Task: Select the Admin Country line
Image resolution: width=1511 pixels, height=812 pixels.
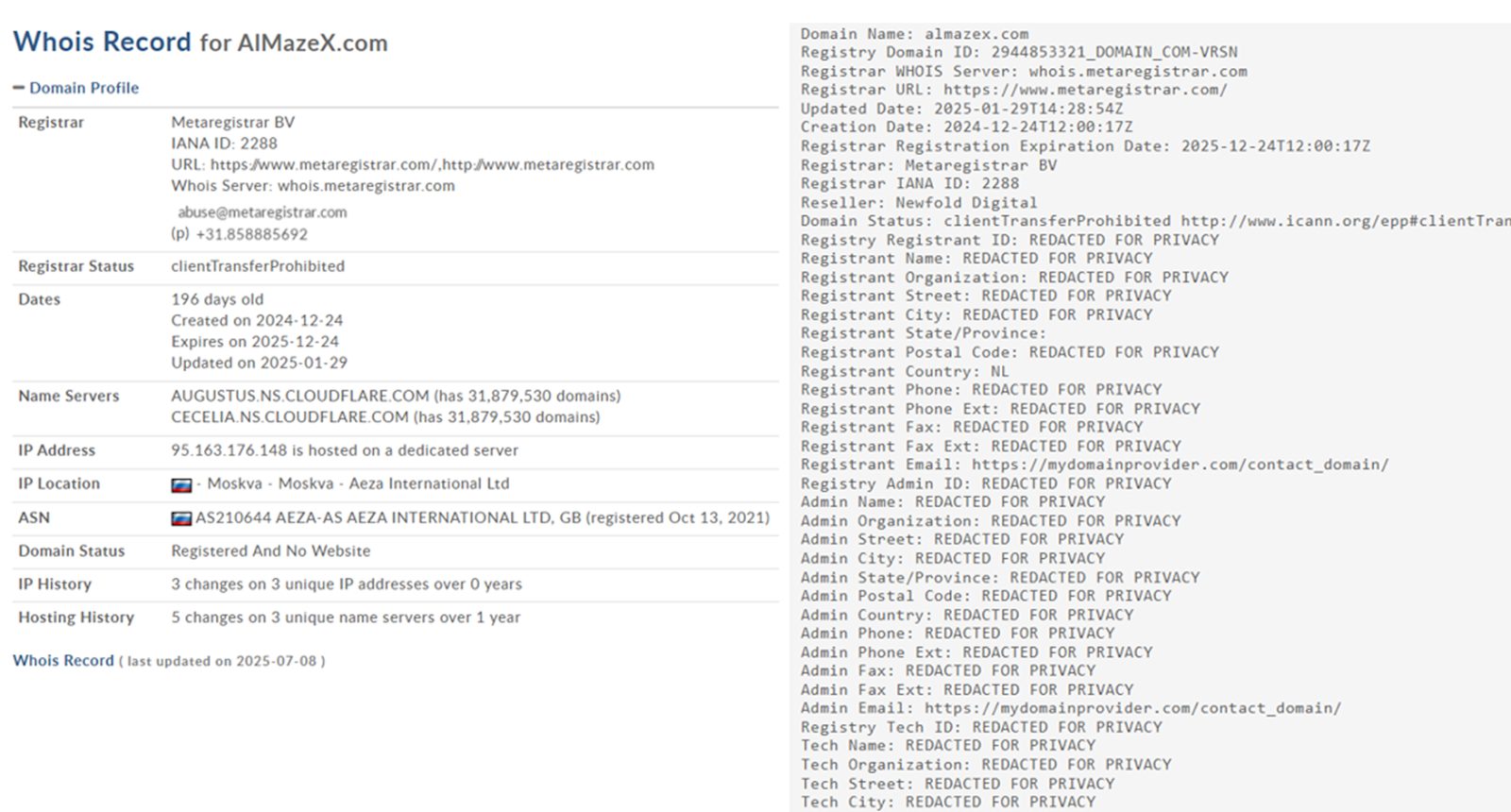Action: 967,615
